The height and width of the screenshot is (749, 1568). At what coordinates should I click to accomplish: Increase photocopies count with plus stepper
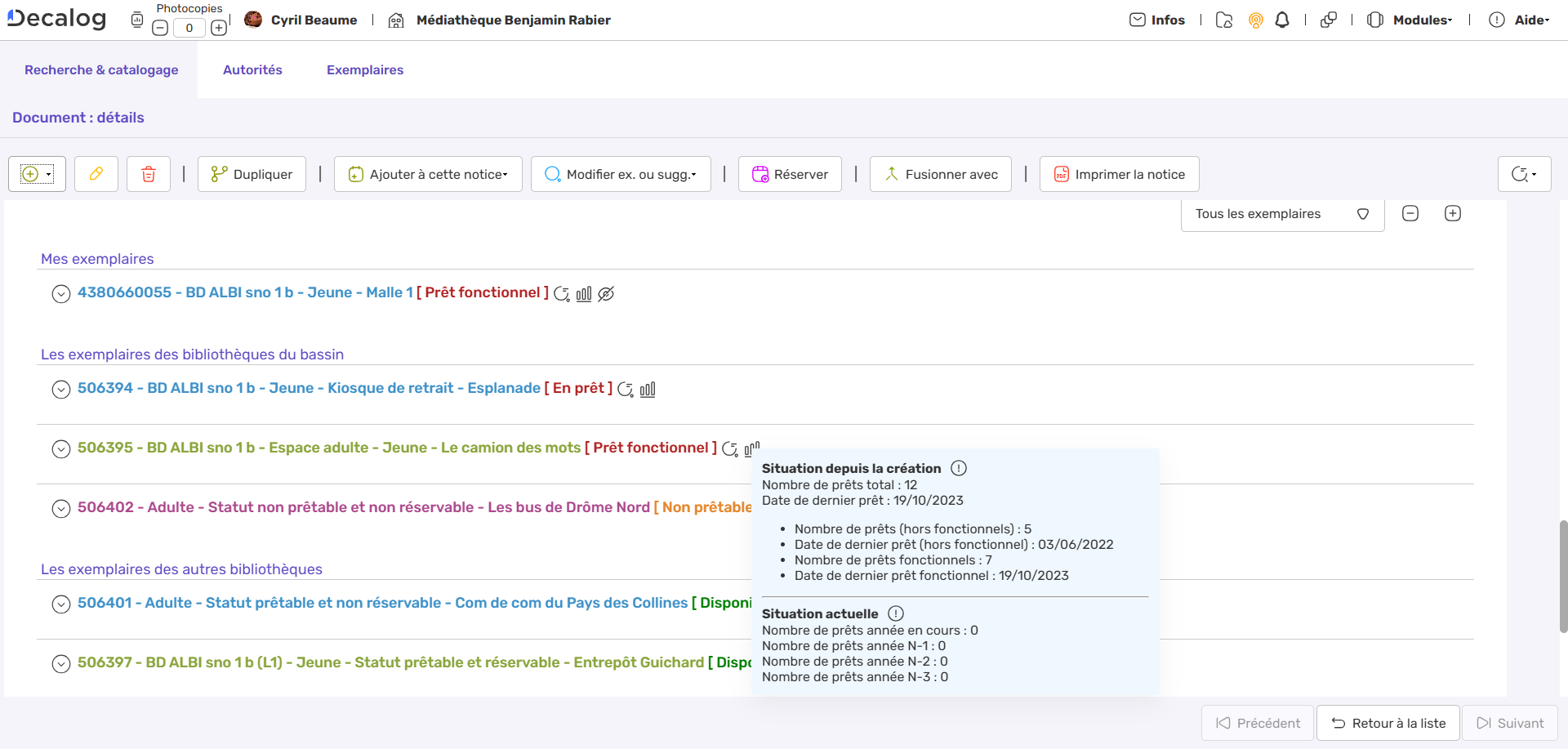[x=219, y=28]
